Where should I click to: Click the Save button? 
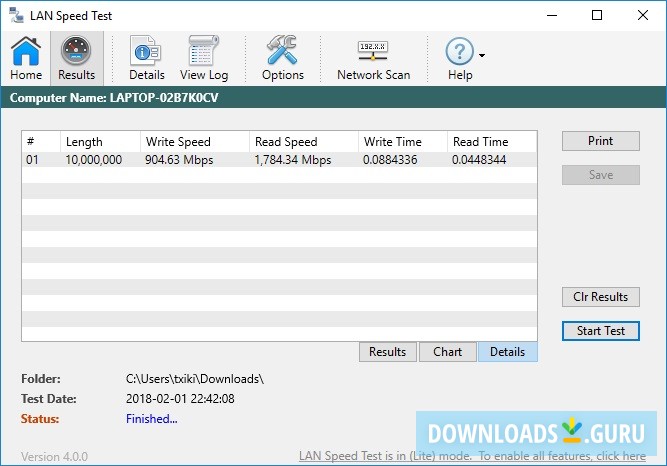tap(601, 175)
